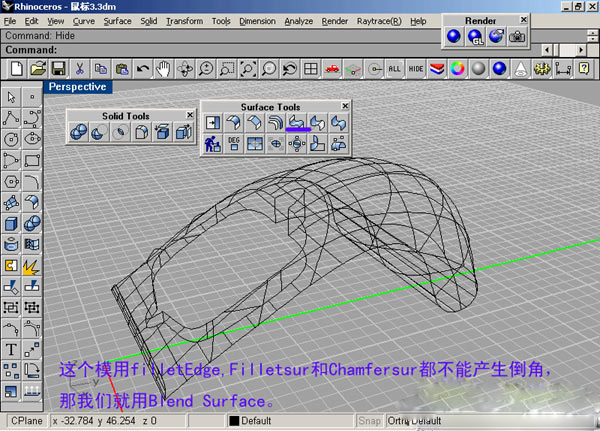This screenshot has width=600, height=431.
Task: Select the Pan (hand) tool
Action: coord(164,68)
